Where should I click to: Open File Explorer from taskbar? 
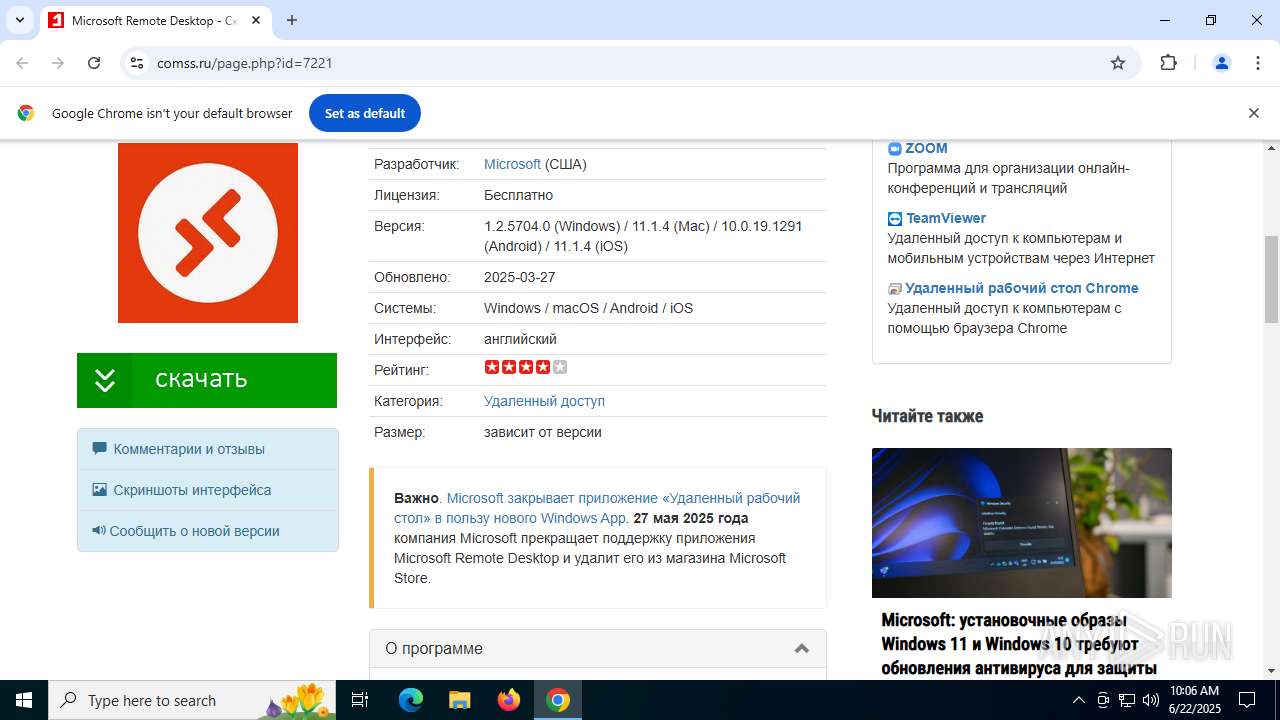point(460,700)
